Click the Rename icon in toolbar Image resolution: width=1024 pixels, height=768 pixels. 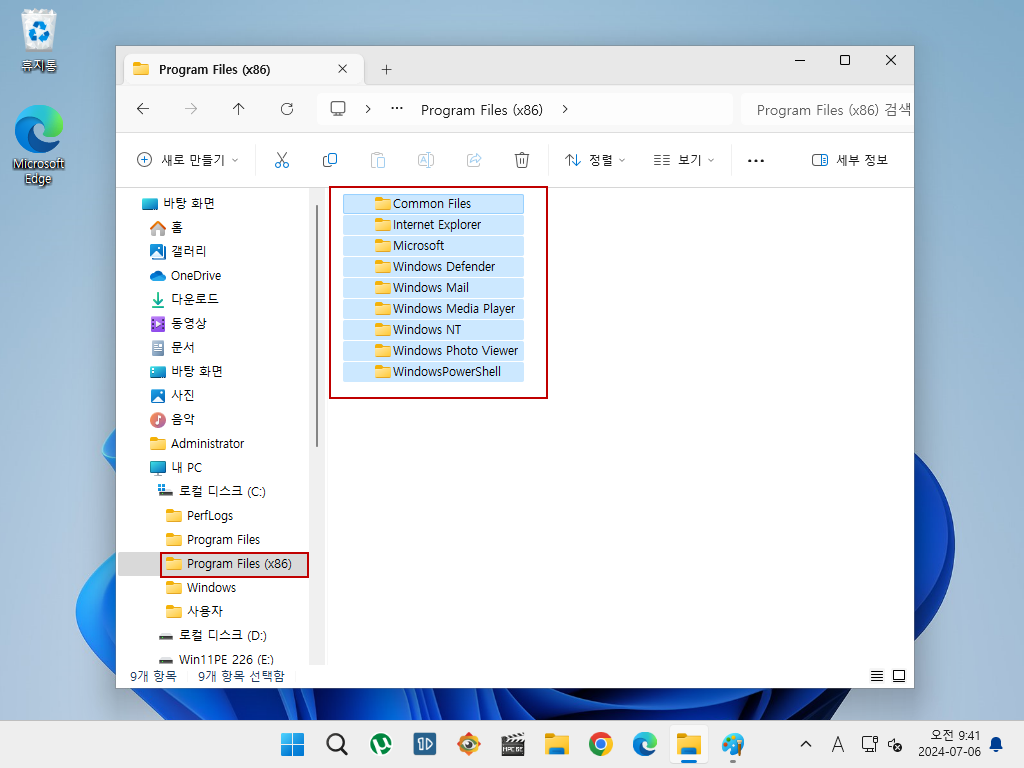[x=426, y=160]
